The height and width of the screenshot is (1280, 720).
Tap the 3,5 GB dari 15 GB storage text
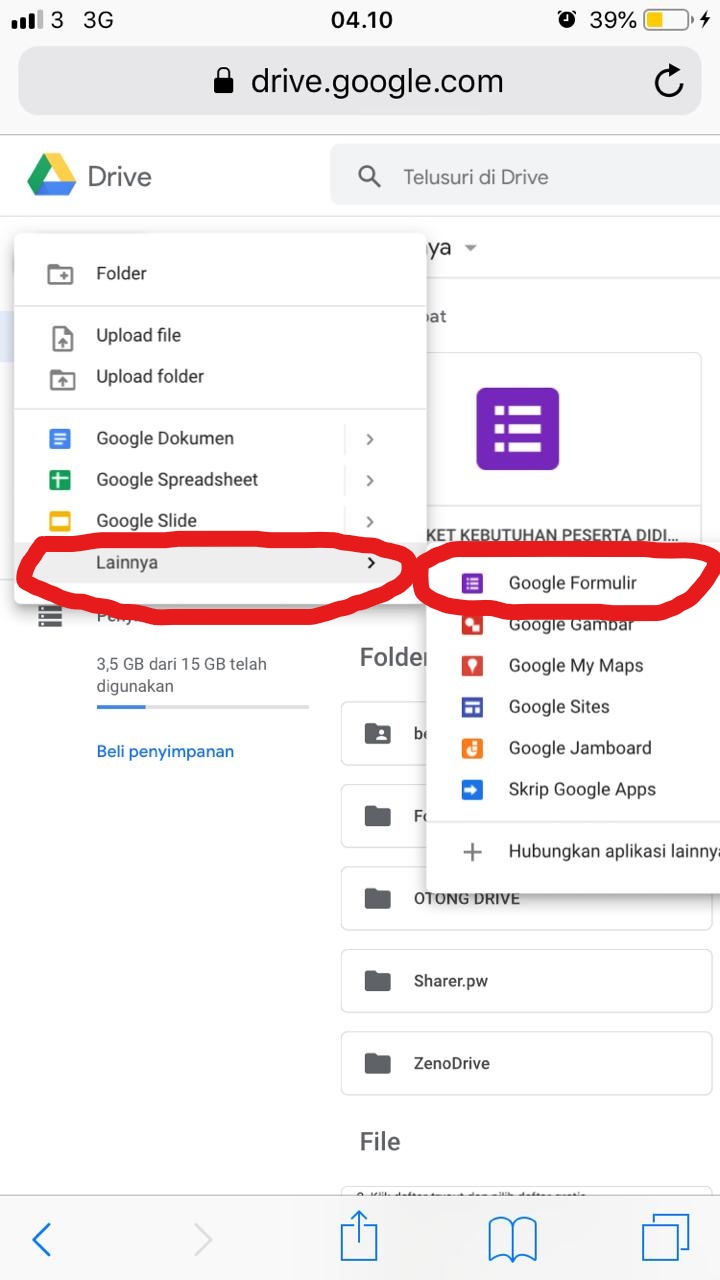tap(181, 675)
